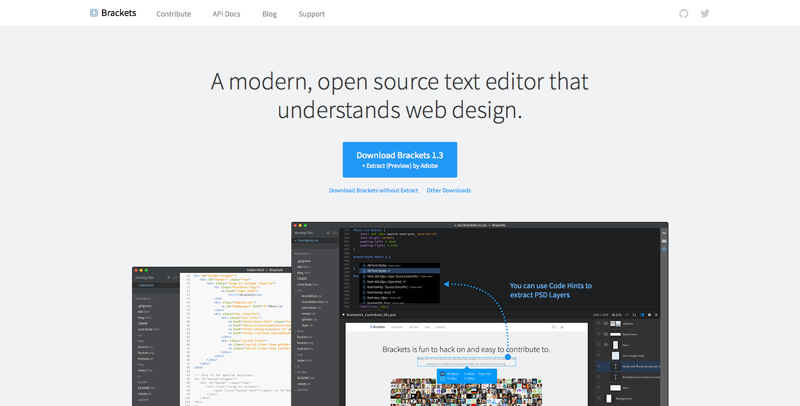Click Working Files gear in index.html window
800x406 pixels.
click(x=169, y=277)
